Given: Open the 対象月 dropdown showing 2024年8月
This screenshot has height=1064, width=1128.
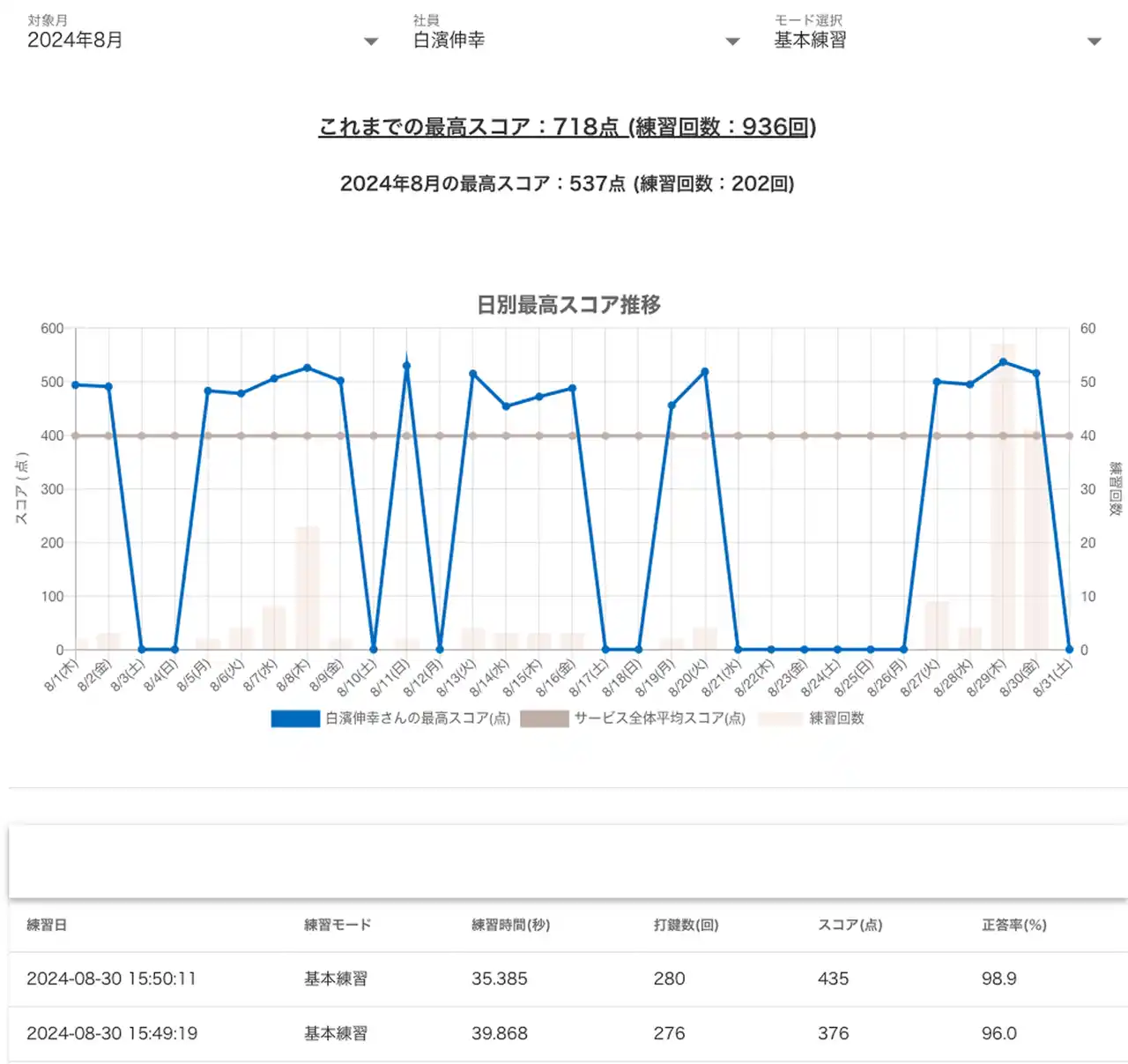Looking at the screenshot, I should [201, 40].
